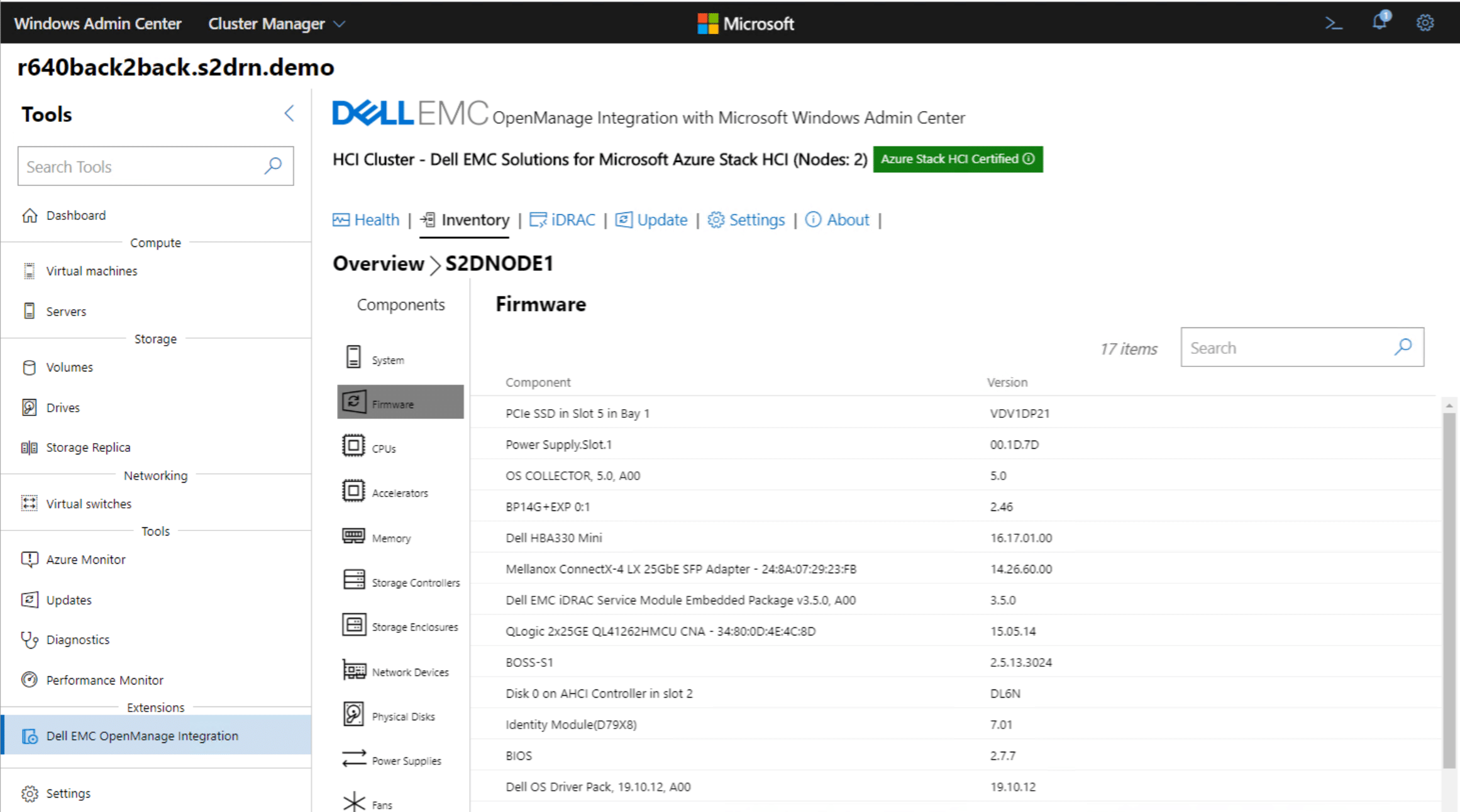This screenshot has width=1460, height=812.
Task: Select the Disk 0 on AHCI Controller row
Action: pyautogui.click(x=956, y=693)
